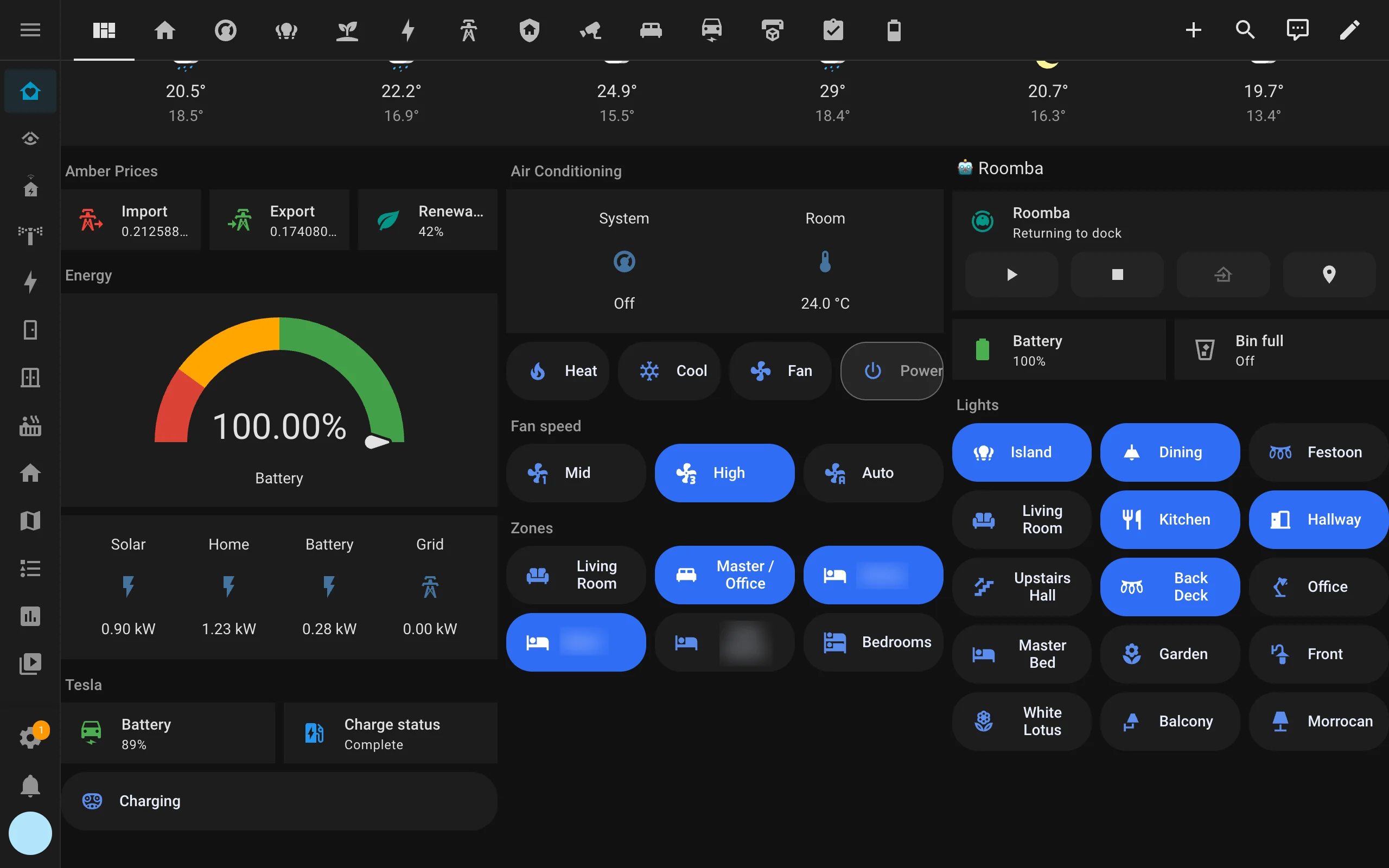
Task: Open the hamburger sidebar menu
Action: coord(30,30)
